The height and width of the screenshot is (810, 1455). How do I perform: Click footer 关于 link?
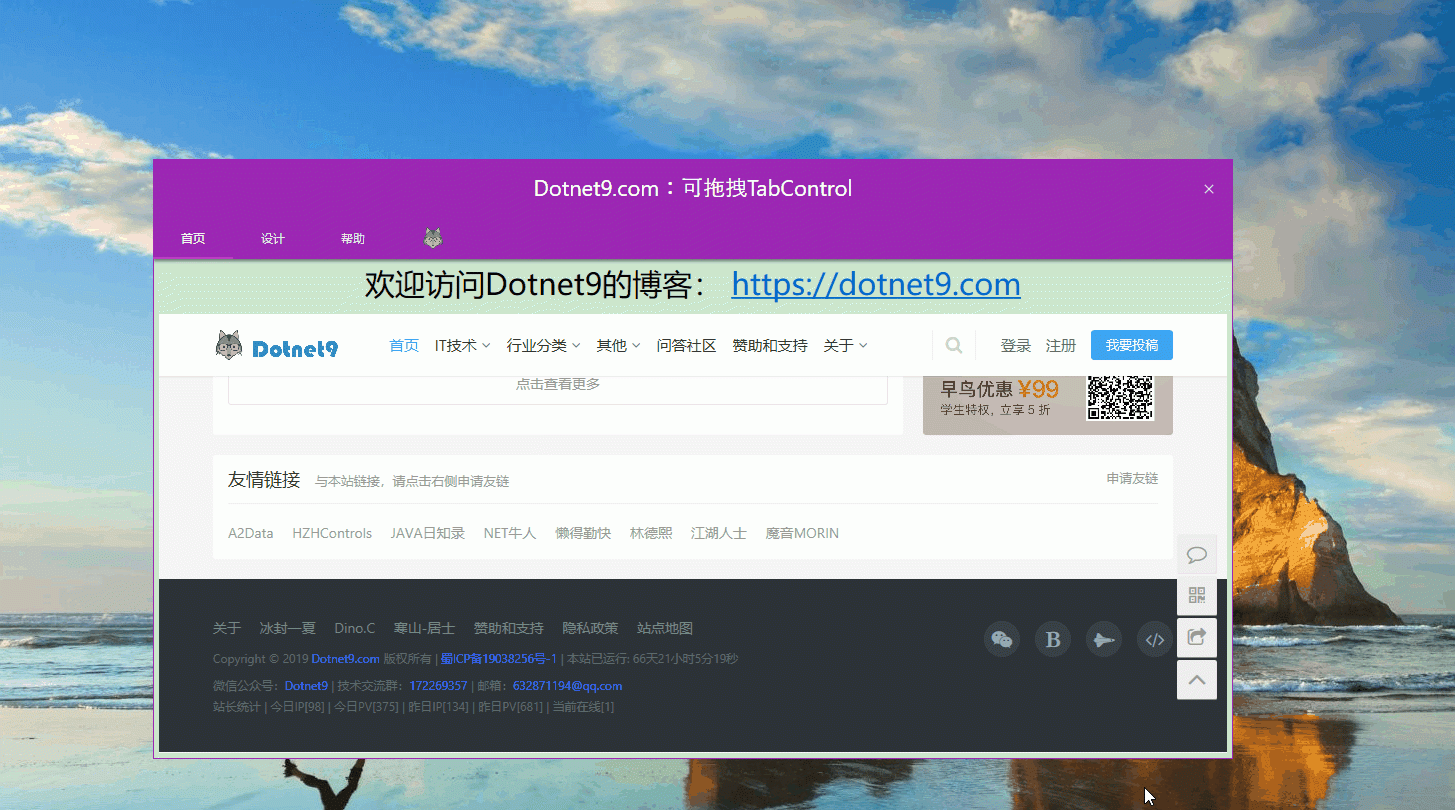pyautogui.click(x=227, y=628)
